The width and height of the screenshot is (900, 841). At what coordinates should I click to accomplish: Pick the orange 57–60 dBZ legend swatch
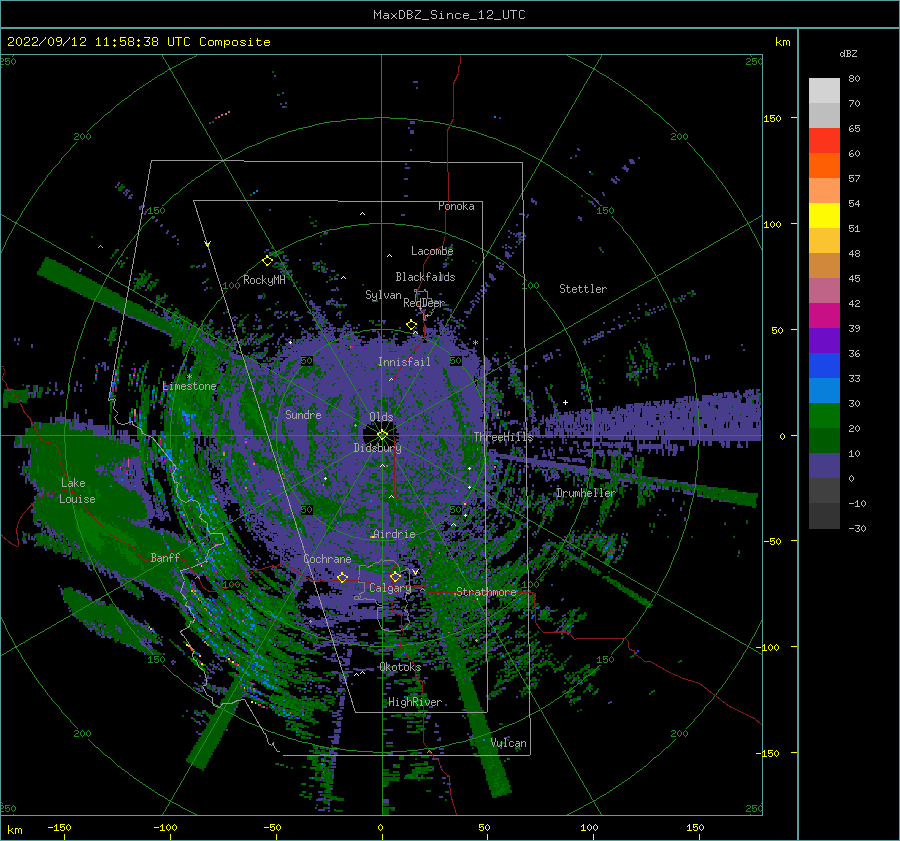824,166
